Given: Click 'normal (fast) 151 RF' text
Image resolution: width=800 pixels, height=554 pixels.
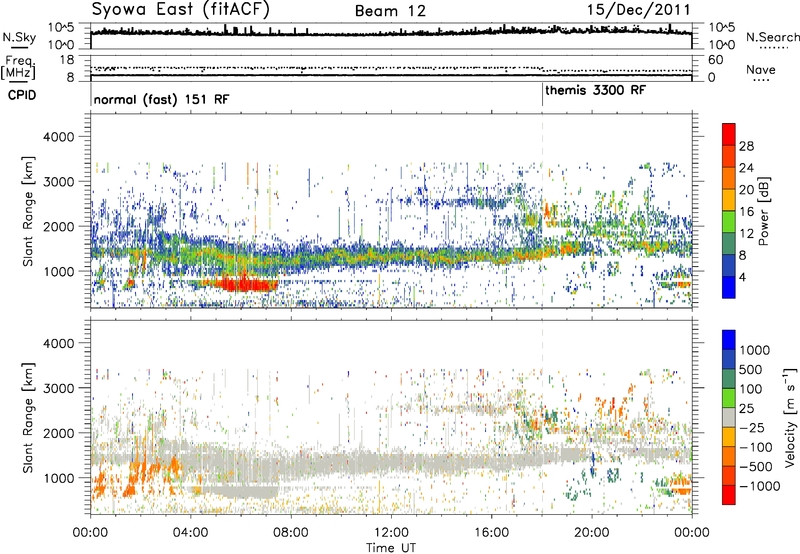Looking at the screenshot, I should [x=161, y=99].
